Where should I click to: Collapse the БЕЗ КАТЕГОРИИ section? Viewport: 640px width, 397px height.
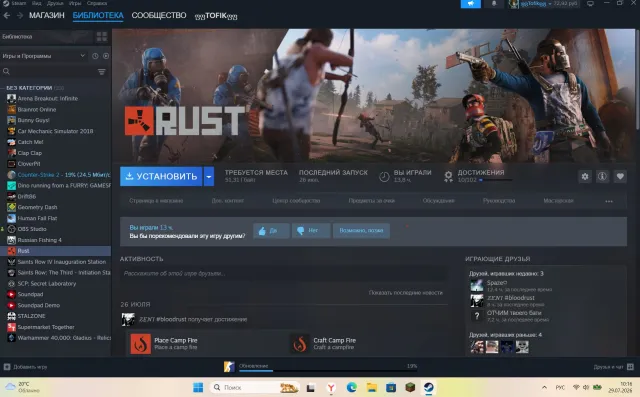click(x=29, y=88)
